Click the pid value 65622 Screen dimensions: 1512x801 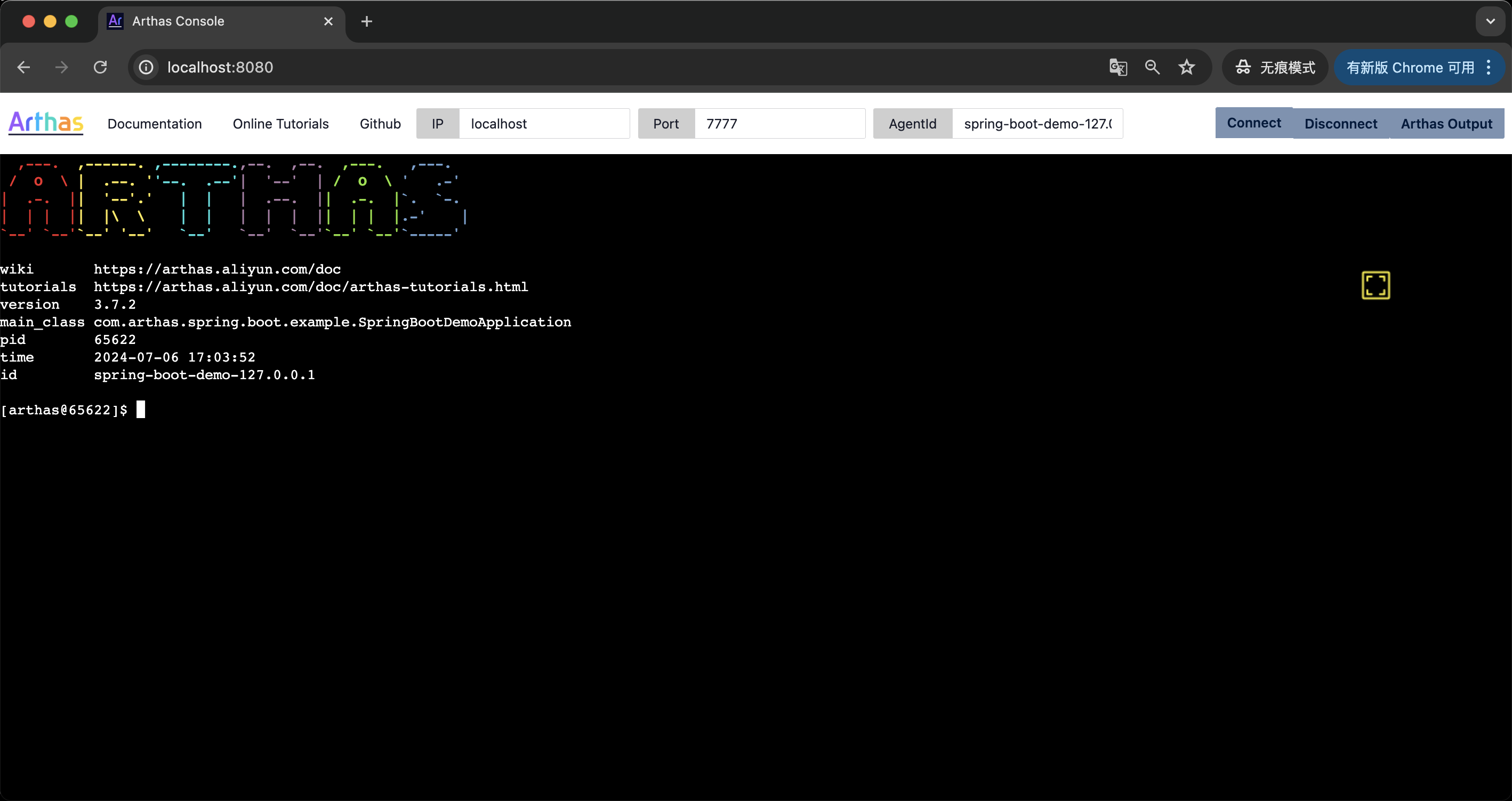click(x=115, y=339)
